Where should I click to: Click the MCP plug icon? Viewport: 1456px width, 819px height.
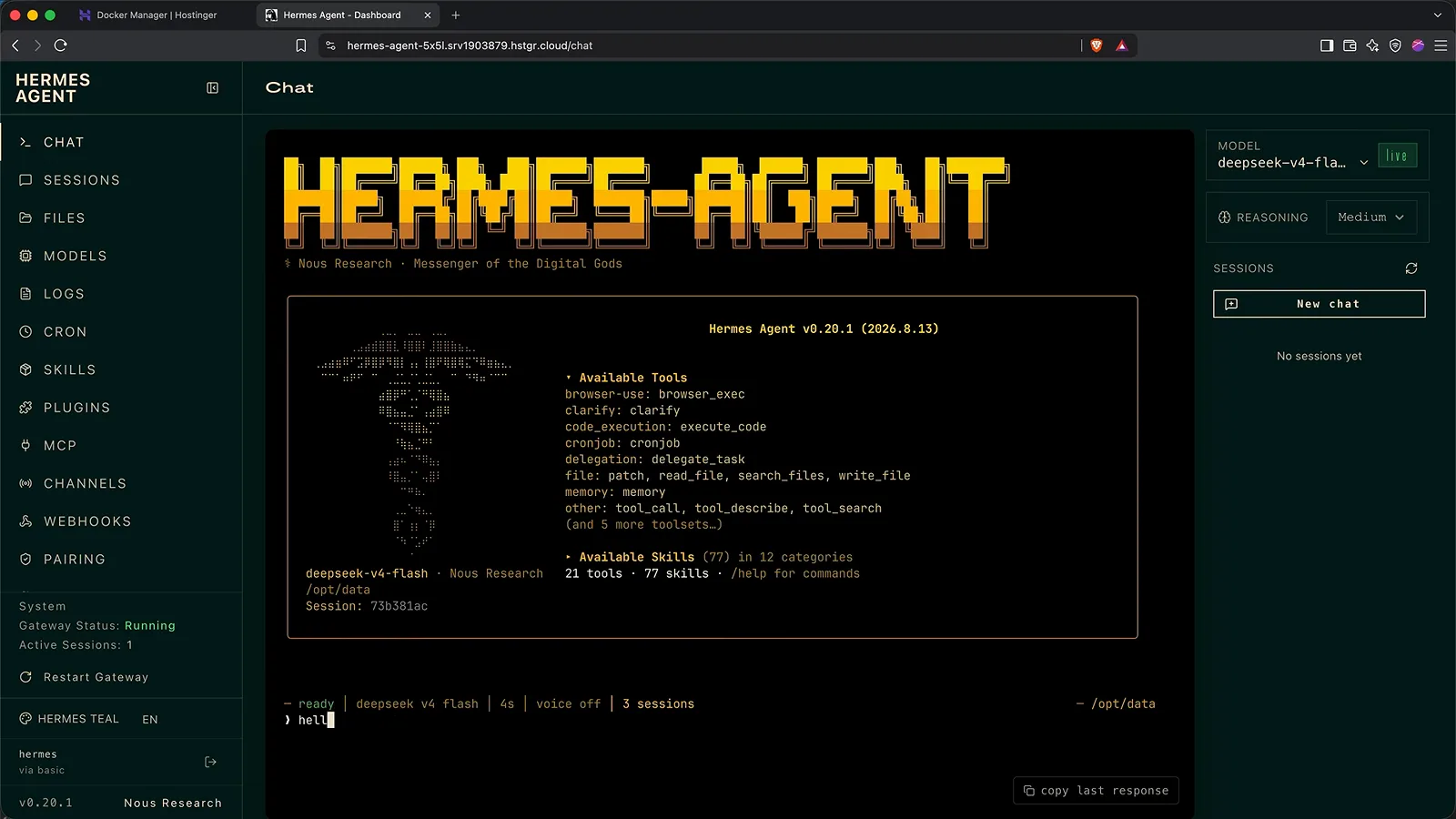[25, 446]
